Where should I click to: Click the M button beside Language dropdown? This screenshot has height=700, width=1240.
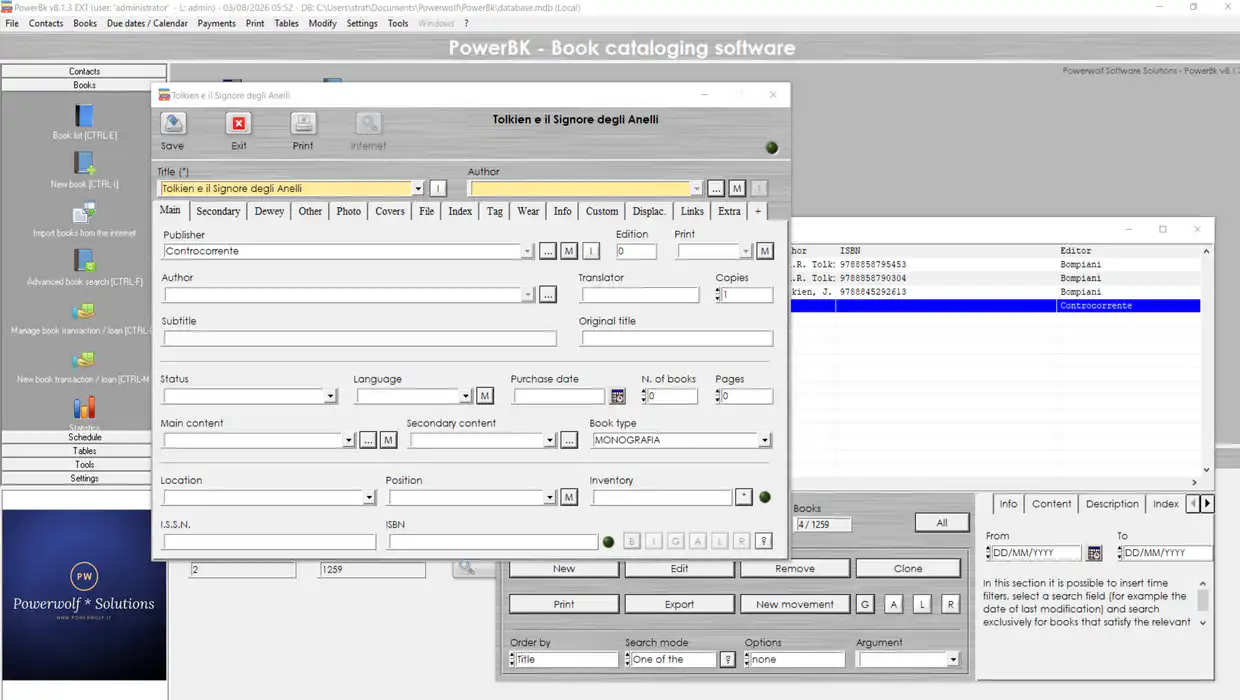tap(485, 396)
